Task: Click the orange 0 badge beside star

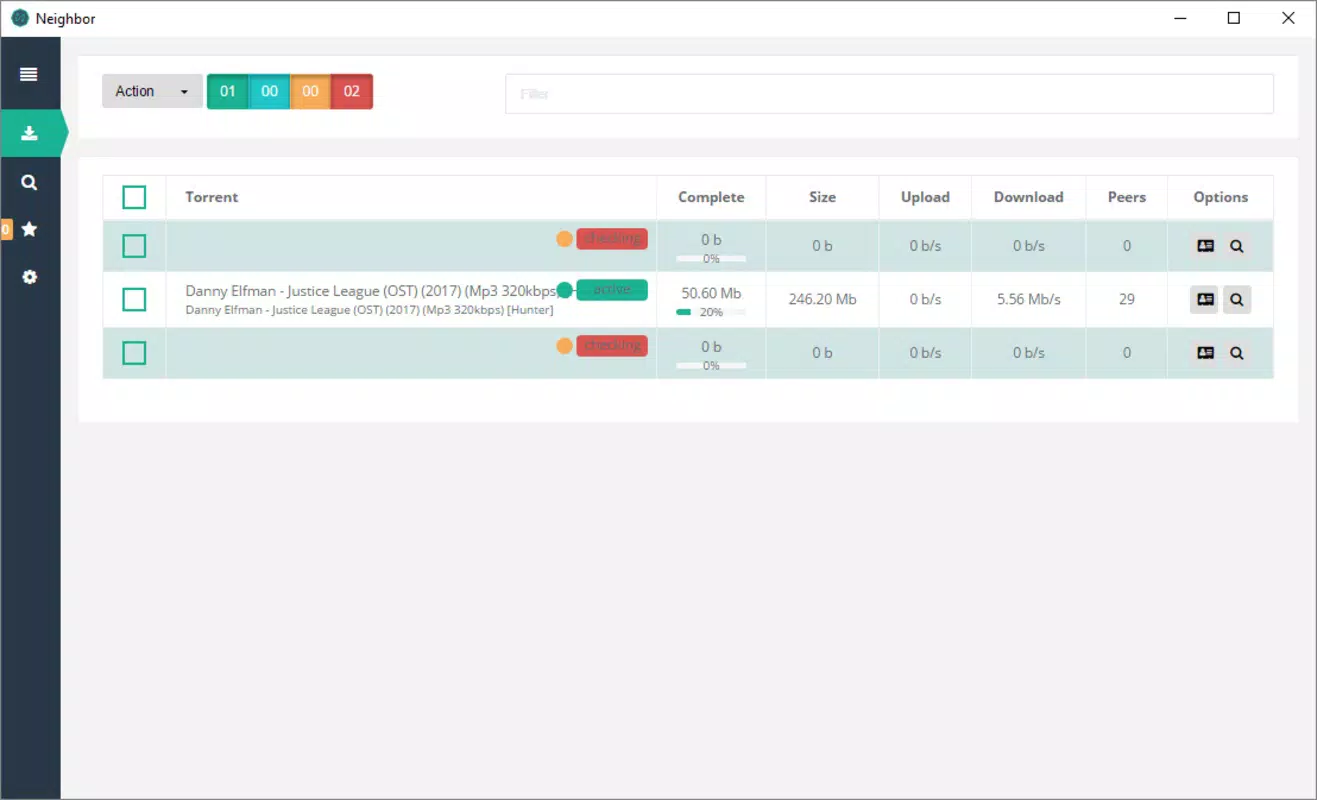Action: click(5, 230)
